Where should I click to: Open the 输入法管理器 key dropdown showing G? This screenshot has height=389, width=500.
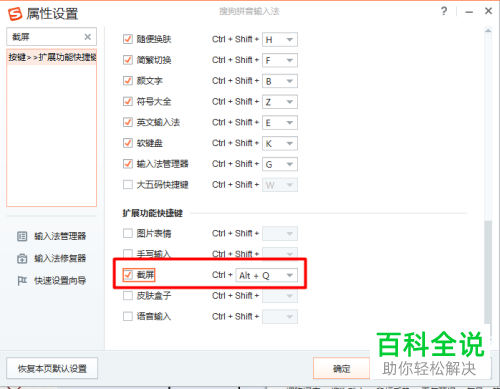pyautogui.click(x=280, y=164)
